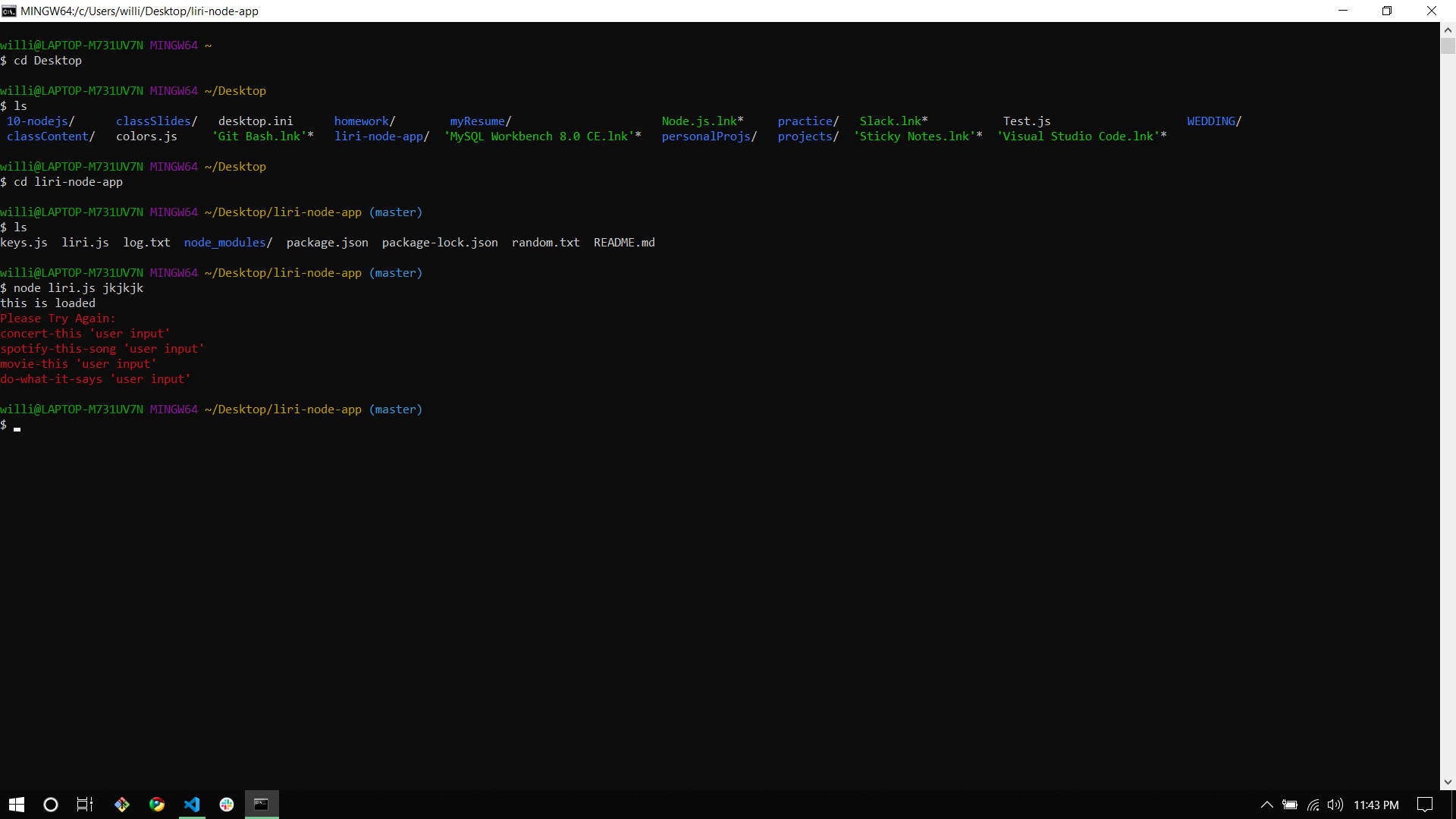The height and width of the screenshot is (819, 1456).
Task: Open Action Center from the system tray
Action: coord(1424,805)
